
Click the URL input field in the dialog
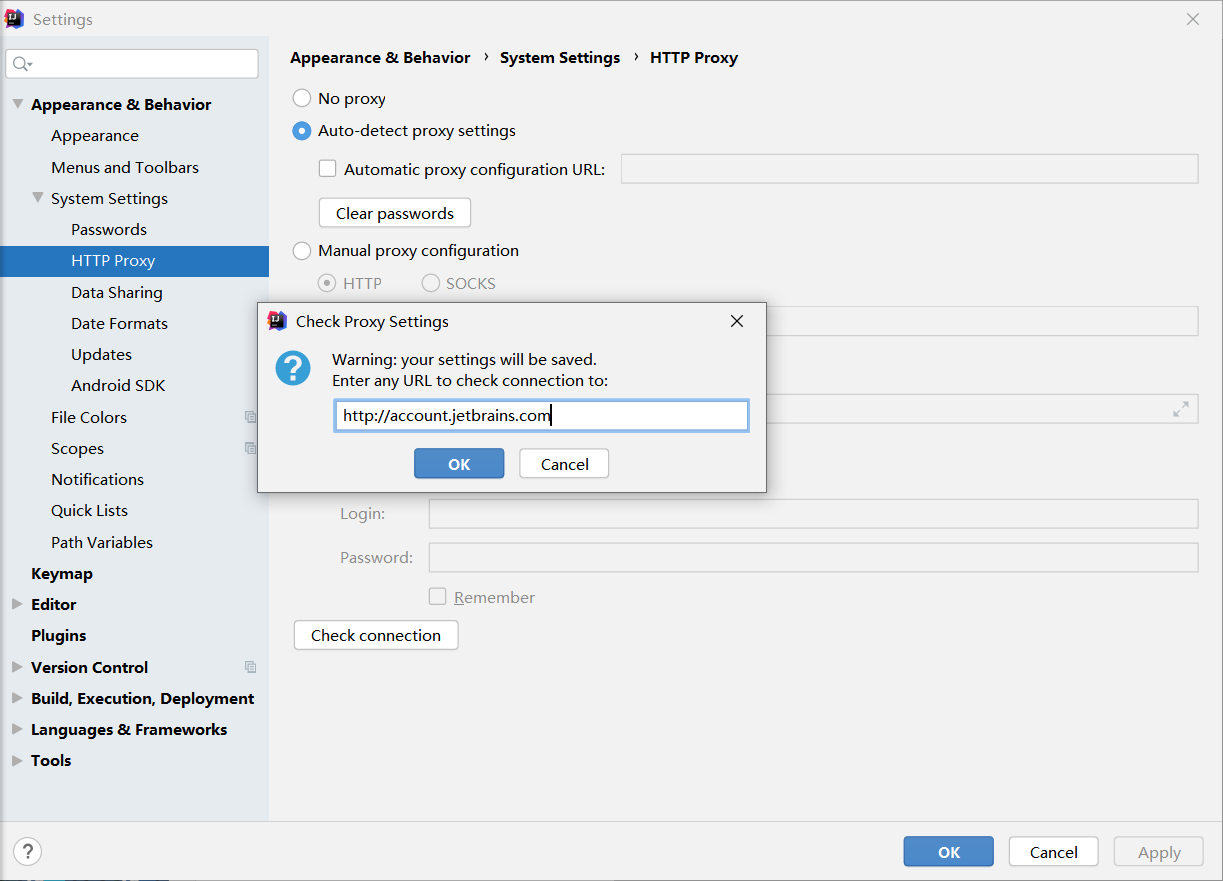click(x=540, y=415)
